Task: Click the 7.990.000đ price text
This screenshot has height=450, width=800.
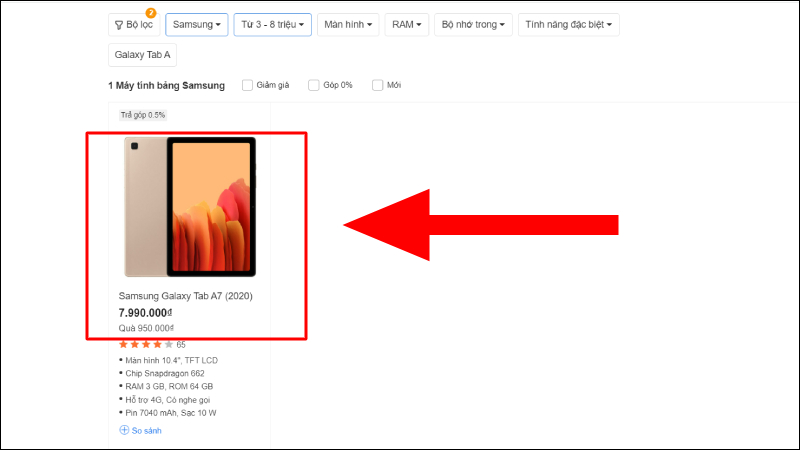Action: [145, 313]
